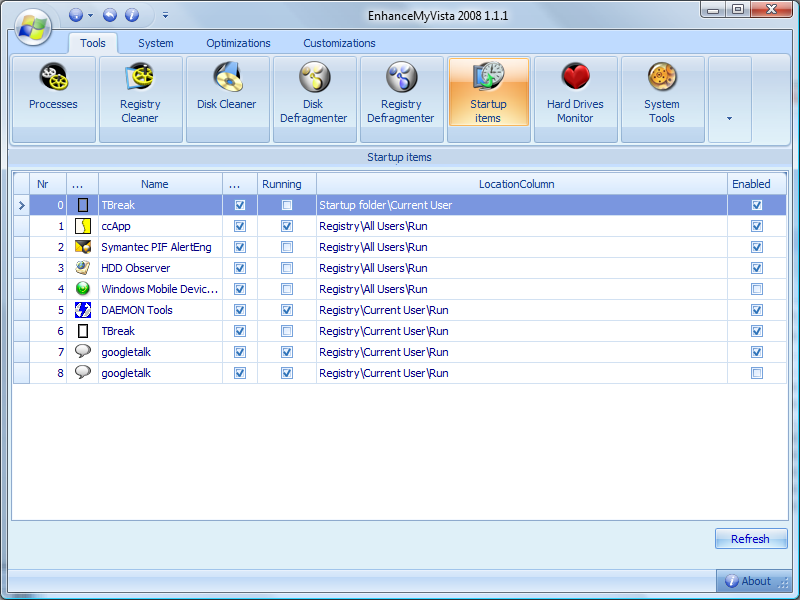The image size is (800, 600).
Task: Toggle the Running checkbox for DAEMON Tools
Action: point(287,310)
